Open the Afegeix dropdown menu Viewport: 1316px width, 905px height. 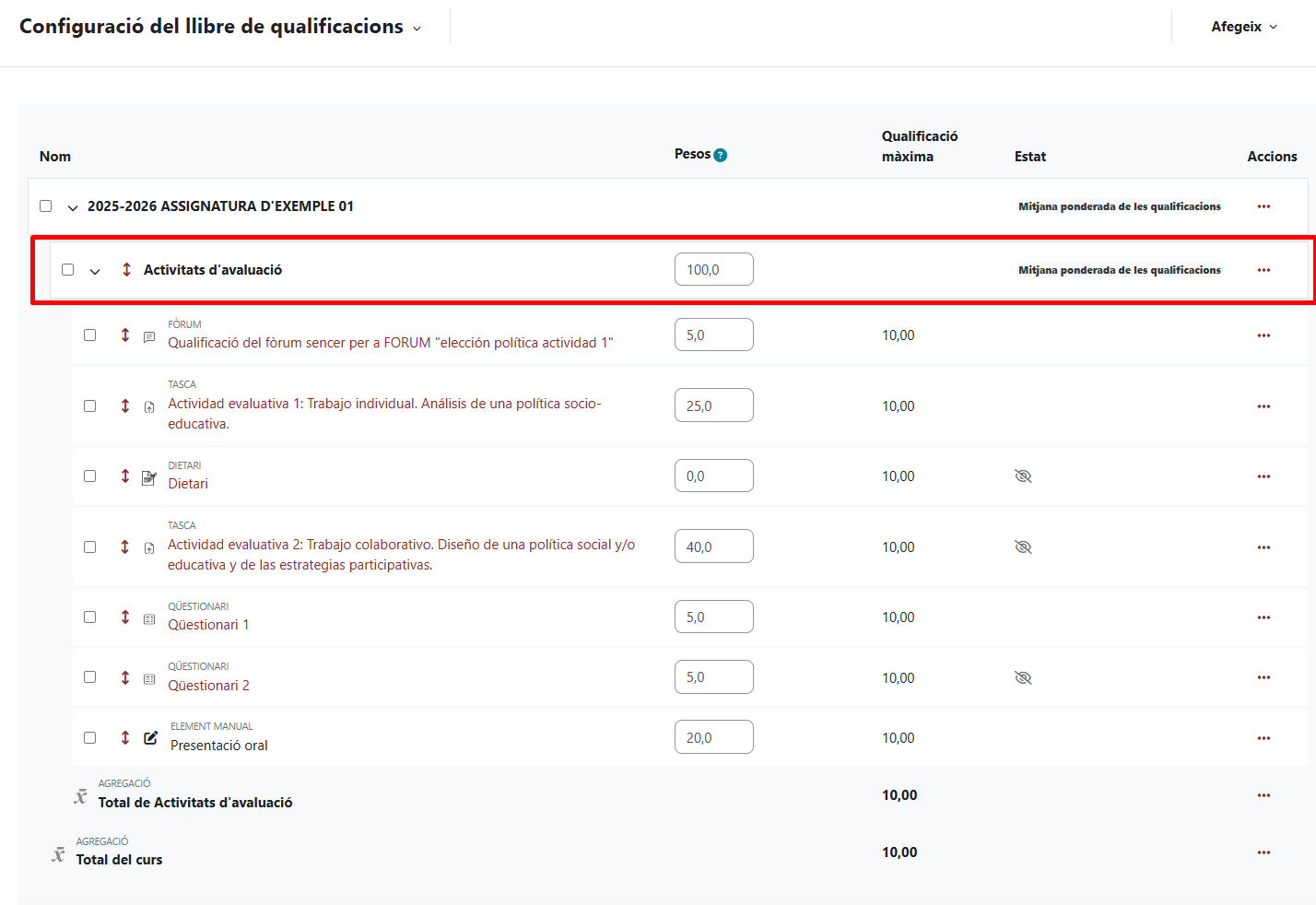[1243, 27]
